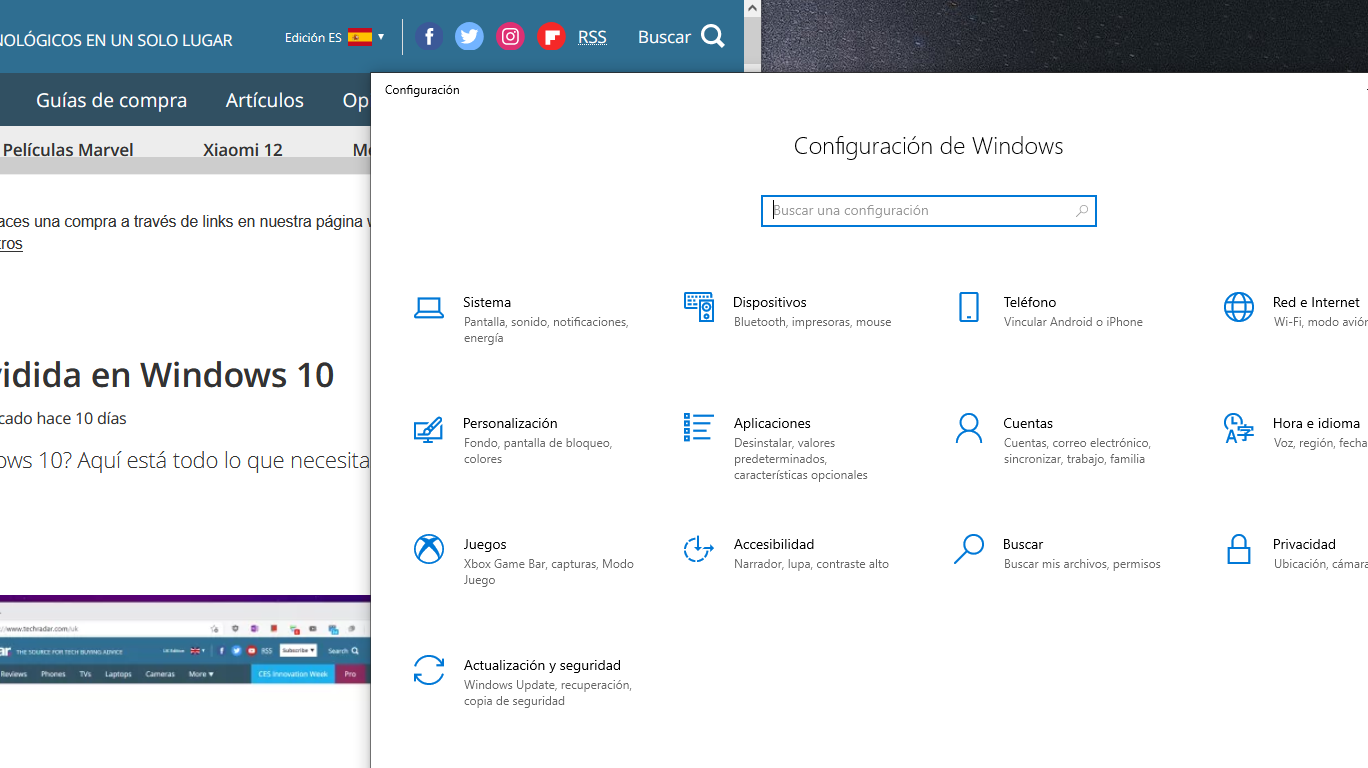Open the Artículos menu
This screenshot has height=768, width=1368.
264,100
